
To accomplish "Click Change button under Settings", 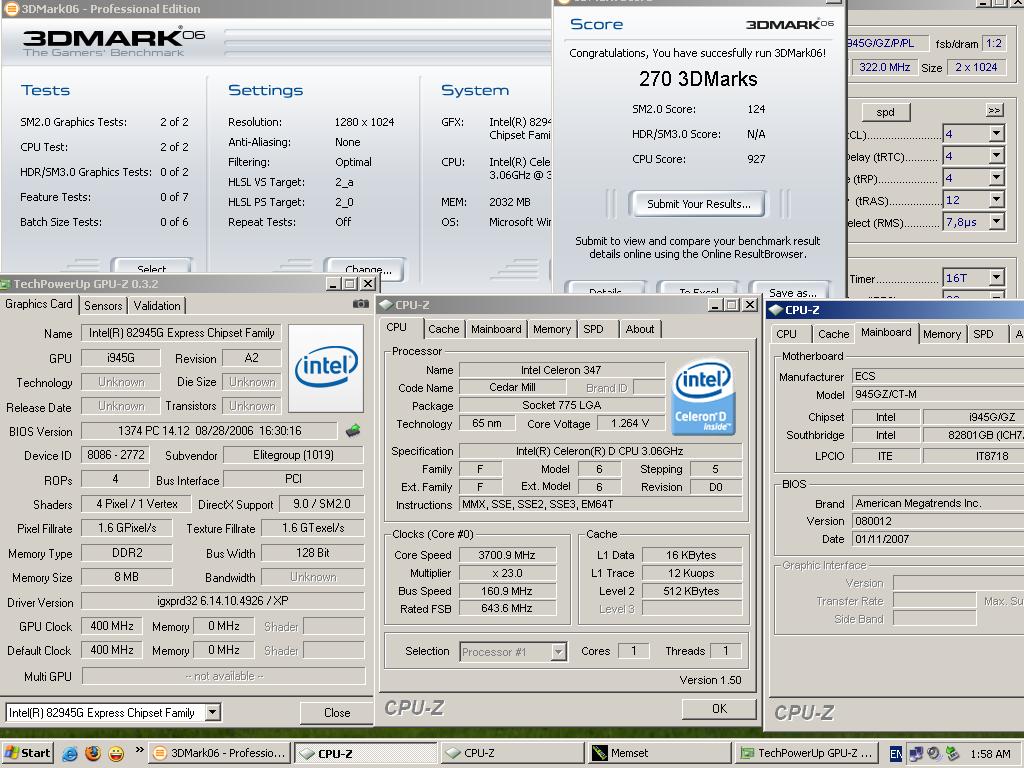I will pos(365,266).
